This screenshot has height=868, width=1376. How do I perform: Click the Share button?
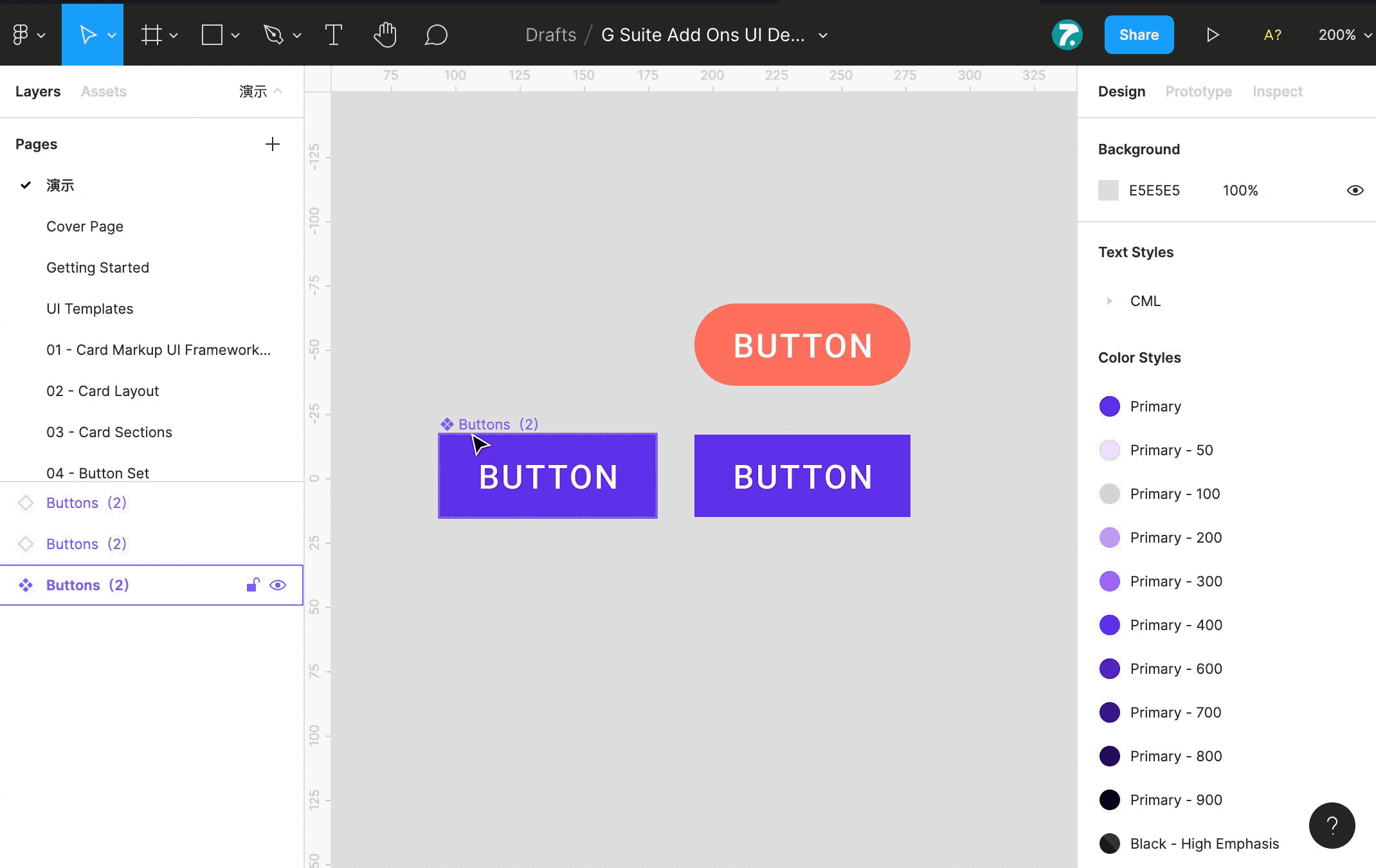click(1139, 35)
